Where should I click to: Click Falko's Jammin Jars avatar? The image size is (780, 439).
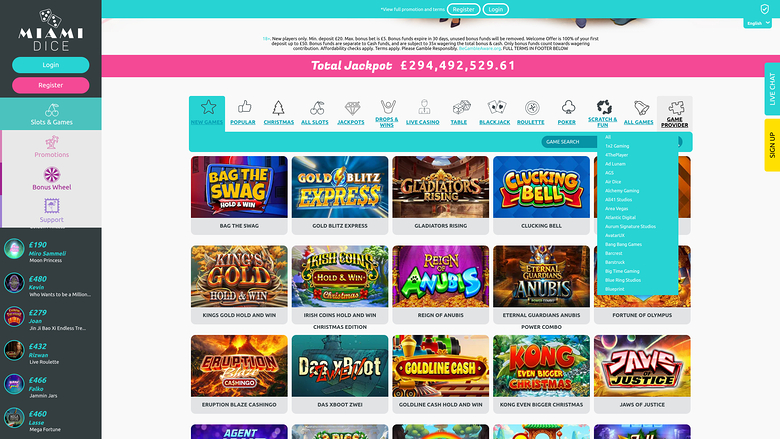[14, 384]
